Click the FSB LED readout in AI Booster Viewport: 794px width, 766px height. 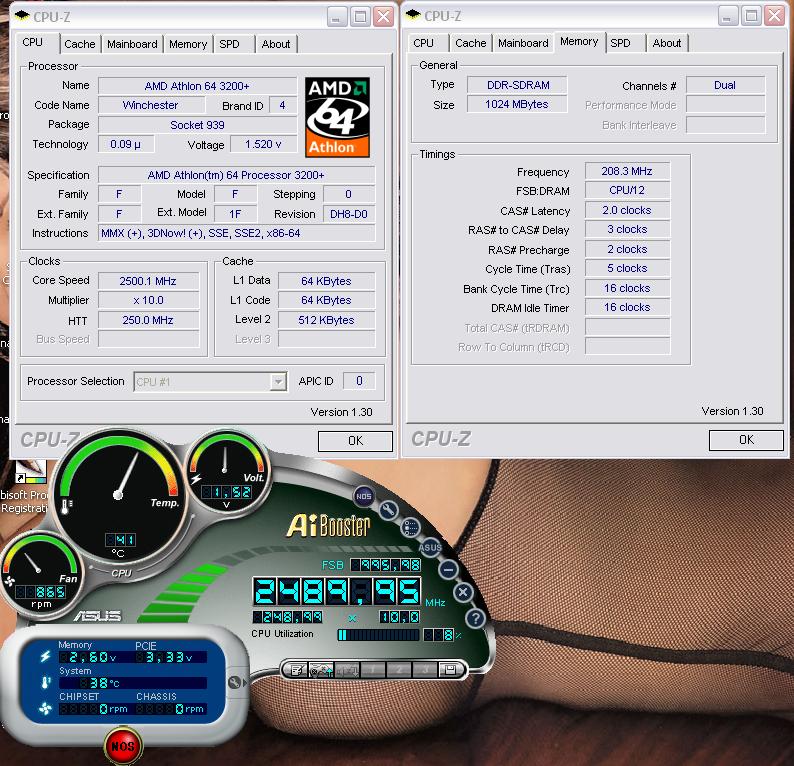click(385, 565)
